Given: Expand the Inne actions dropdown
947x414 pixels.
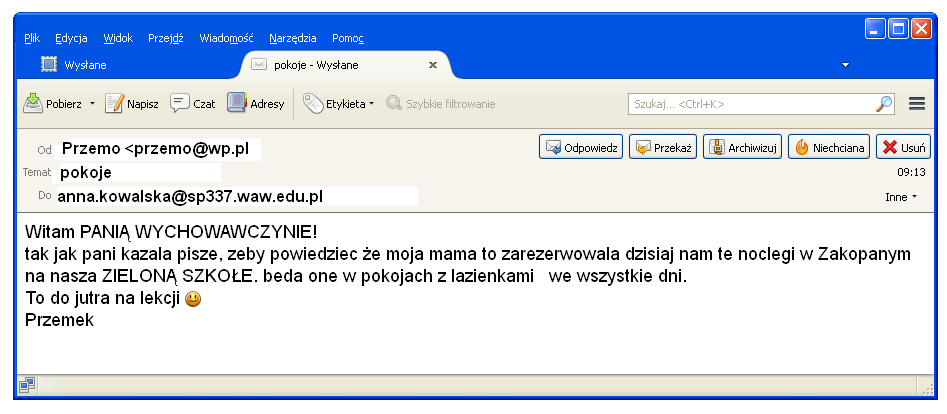Looking at the screenshot, I should (x=901, y=197).
